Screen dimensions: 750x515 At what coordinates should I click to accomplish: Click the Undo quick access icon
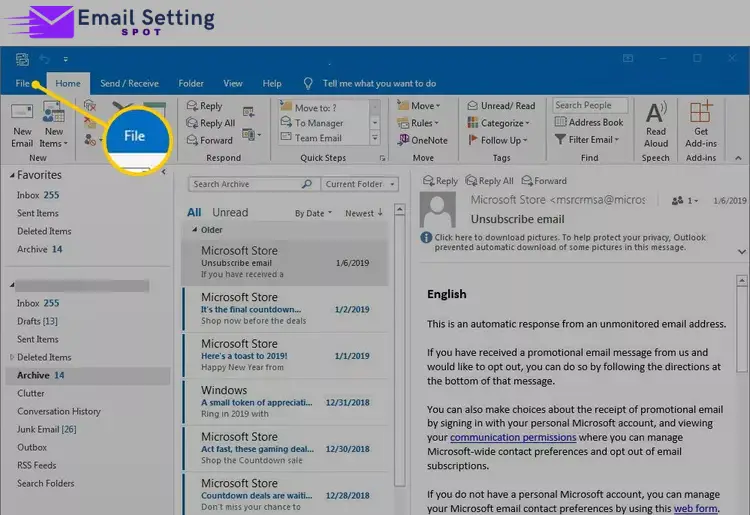click(x=44, y=59)
